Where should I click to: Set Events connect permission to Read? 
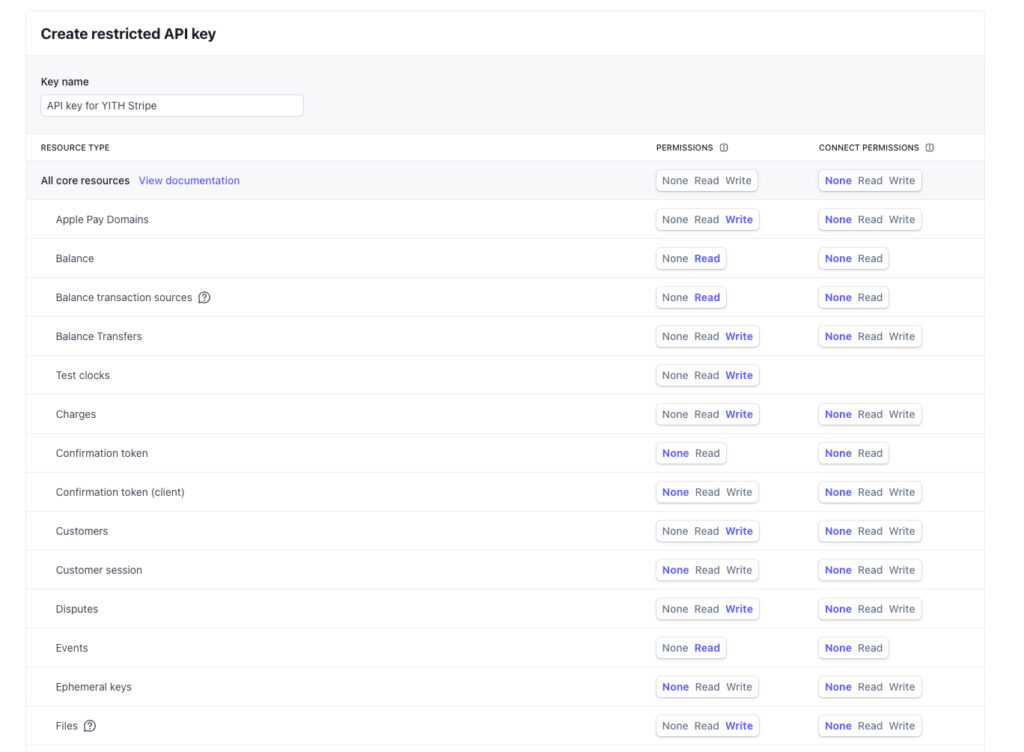pos(870,648)
